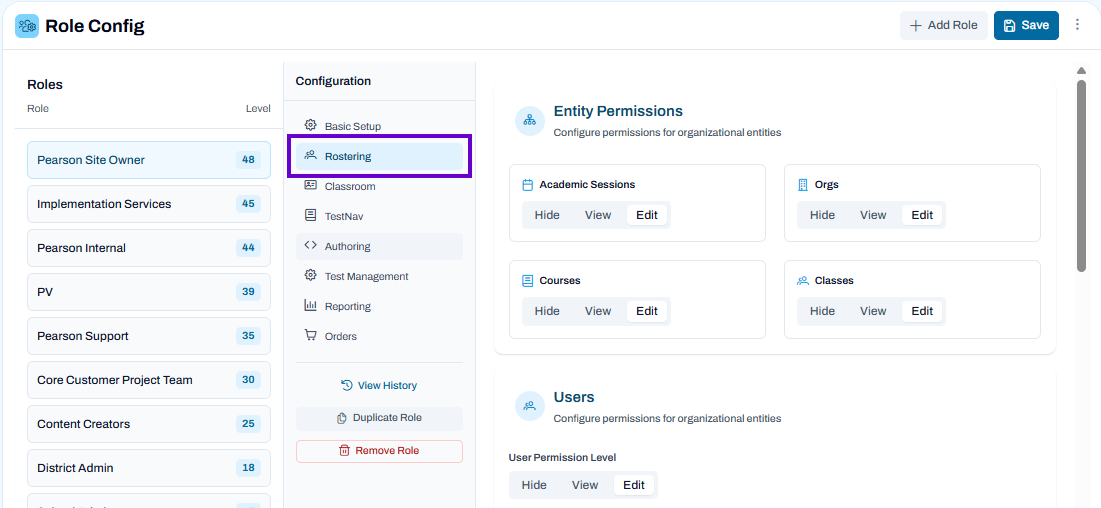Set Classes permission to Hide
1101x508 pixels.
pyautogui.click(x=822, y=311)
